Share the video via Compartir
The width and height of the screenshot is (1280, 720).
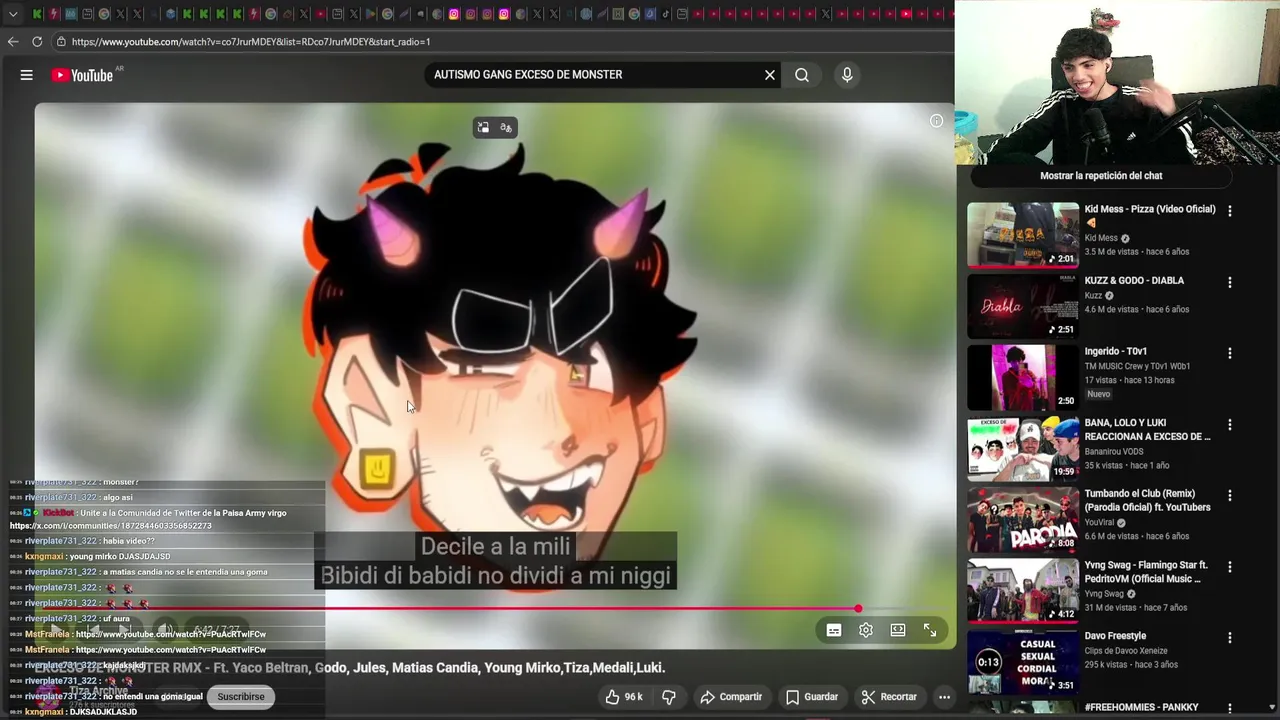point(731,697)
